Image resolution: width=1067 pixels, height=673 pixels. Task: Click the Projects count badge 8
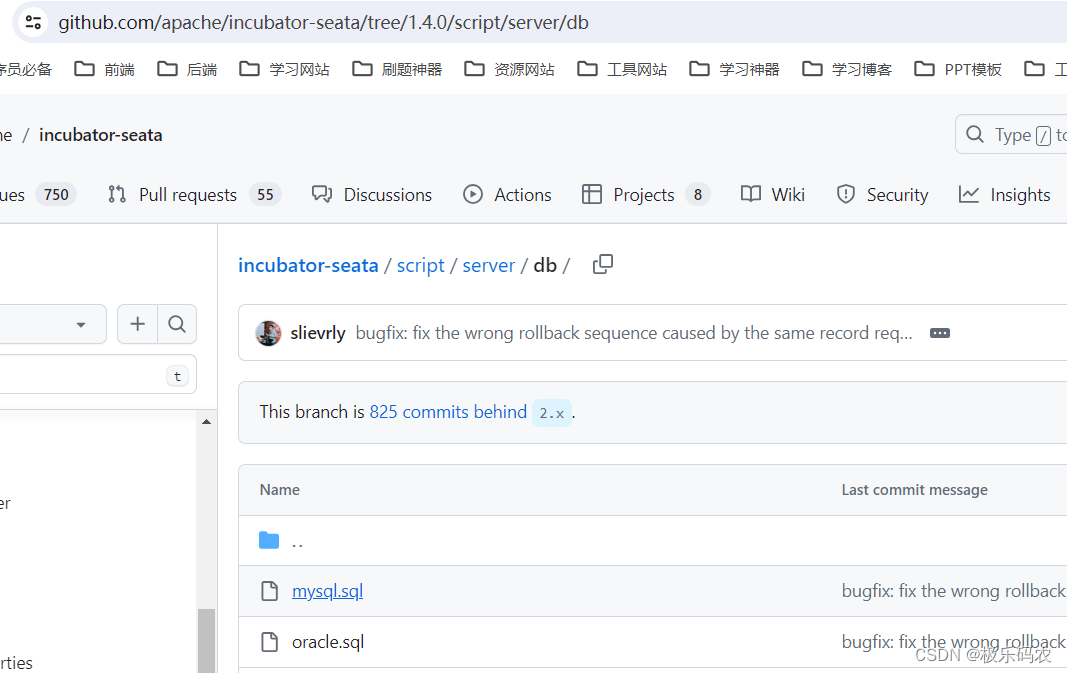tap(697, 195)
